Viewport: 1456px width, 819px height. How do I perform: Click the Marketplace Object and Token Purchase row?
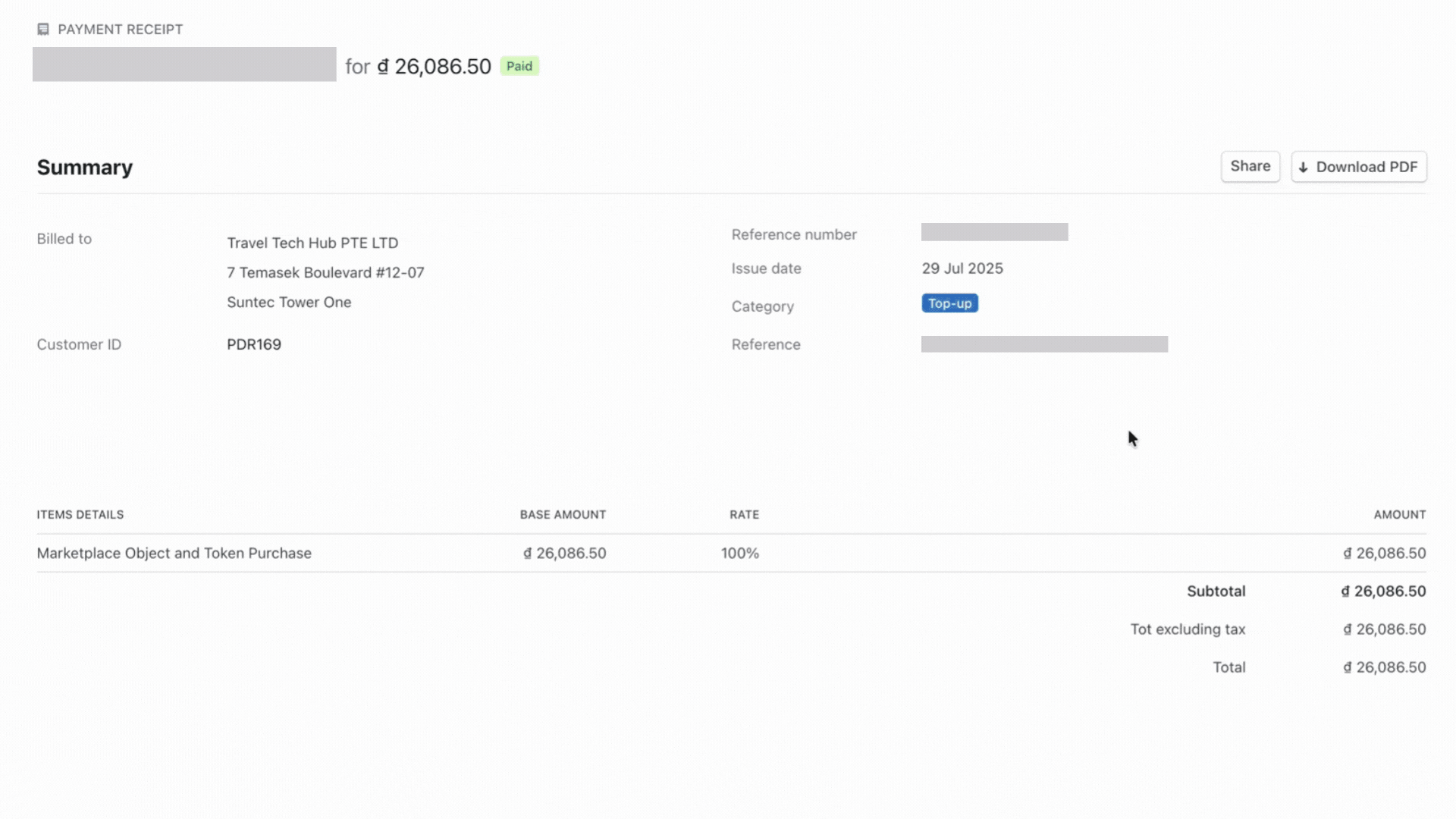tap(174, 553)
